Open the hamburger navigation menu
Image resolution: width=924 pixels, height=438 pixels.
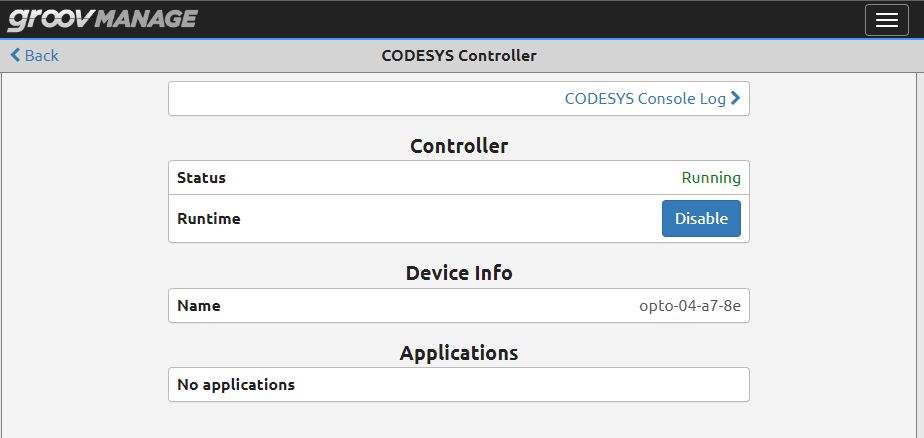(x=886, y=20)
